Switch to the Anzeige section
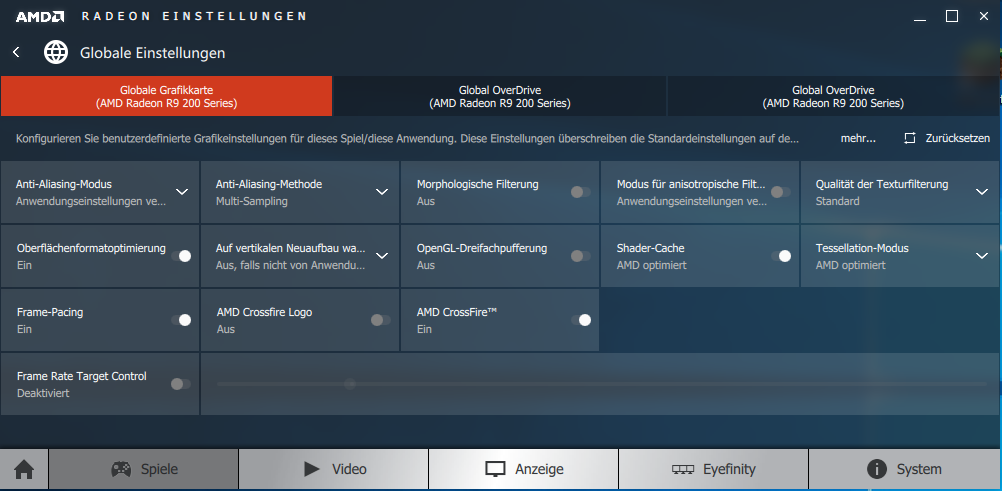1002x491 pixels. [523, 469]
